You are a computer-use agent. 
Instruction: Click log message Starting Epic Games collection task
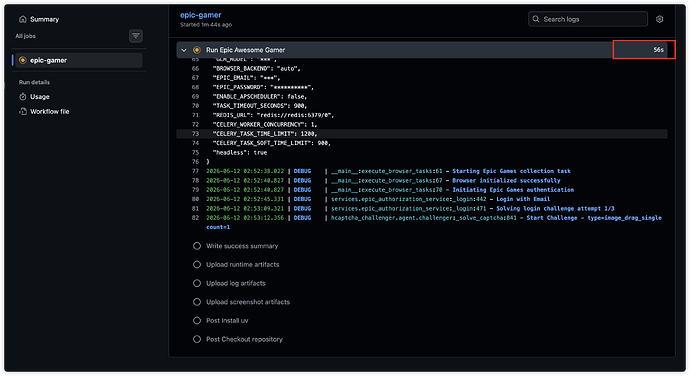(511, 171)
